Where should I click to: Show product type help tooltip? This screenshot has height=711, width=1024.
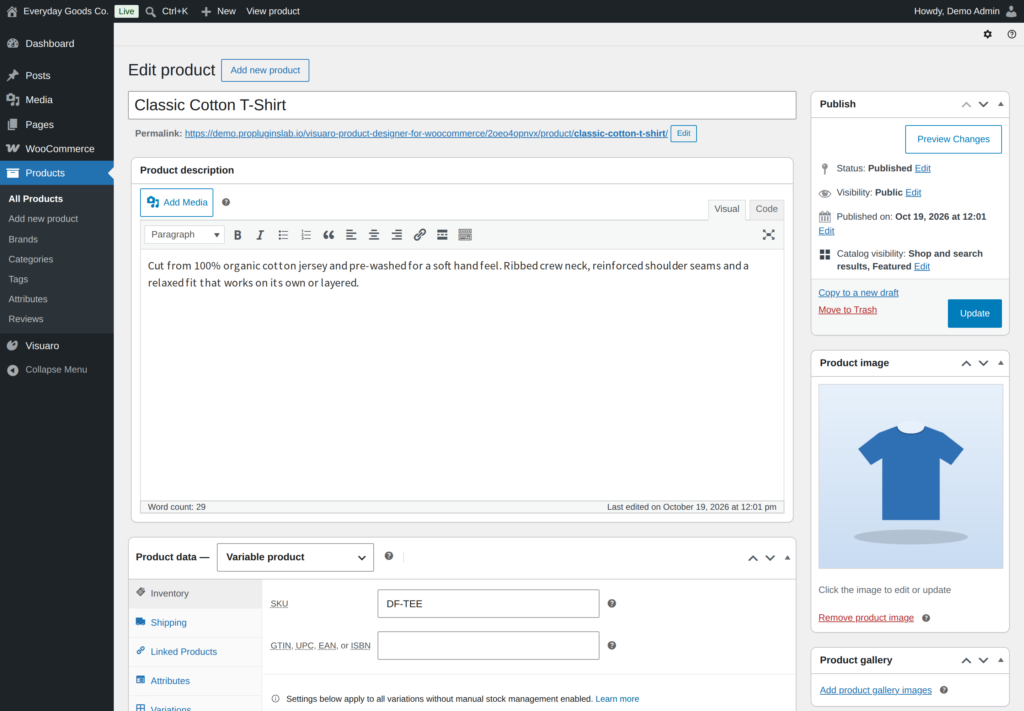click(x=389, y=556)
